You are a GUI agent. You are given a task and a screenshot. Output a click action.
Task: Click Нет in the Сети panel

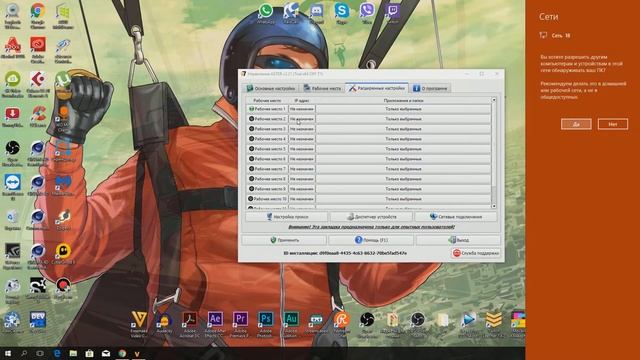point(613,124)
